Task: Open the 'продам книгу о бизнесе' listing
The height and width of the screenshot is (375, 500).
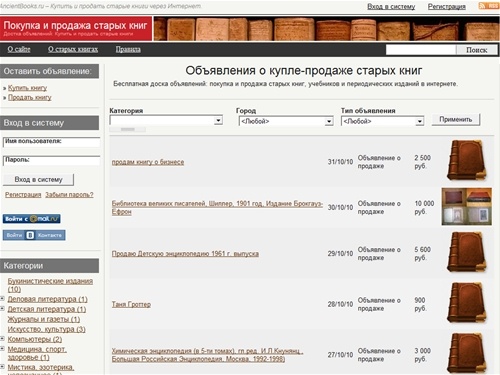Action: (x=148, y=162)
